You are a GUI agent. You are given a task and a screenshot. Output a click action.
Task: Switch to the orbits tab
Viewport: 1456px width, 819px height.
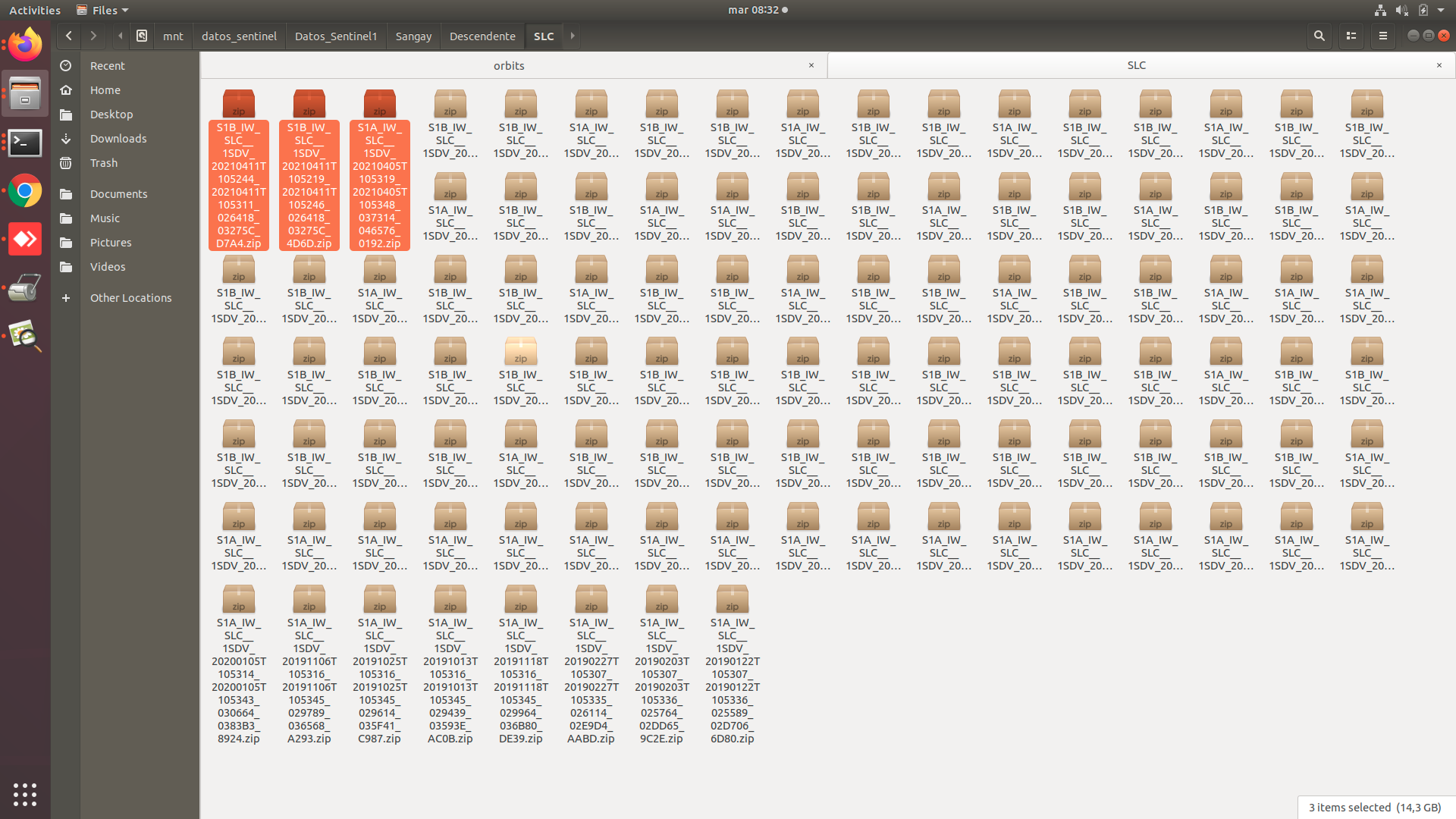tap(508, 66)
